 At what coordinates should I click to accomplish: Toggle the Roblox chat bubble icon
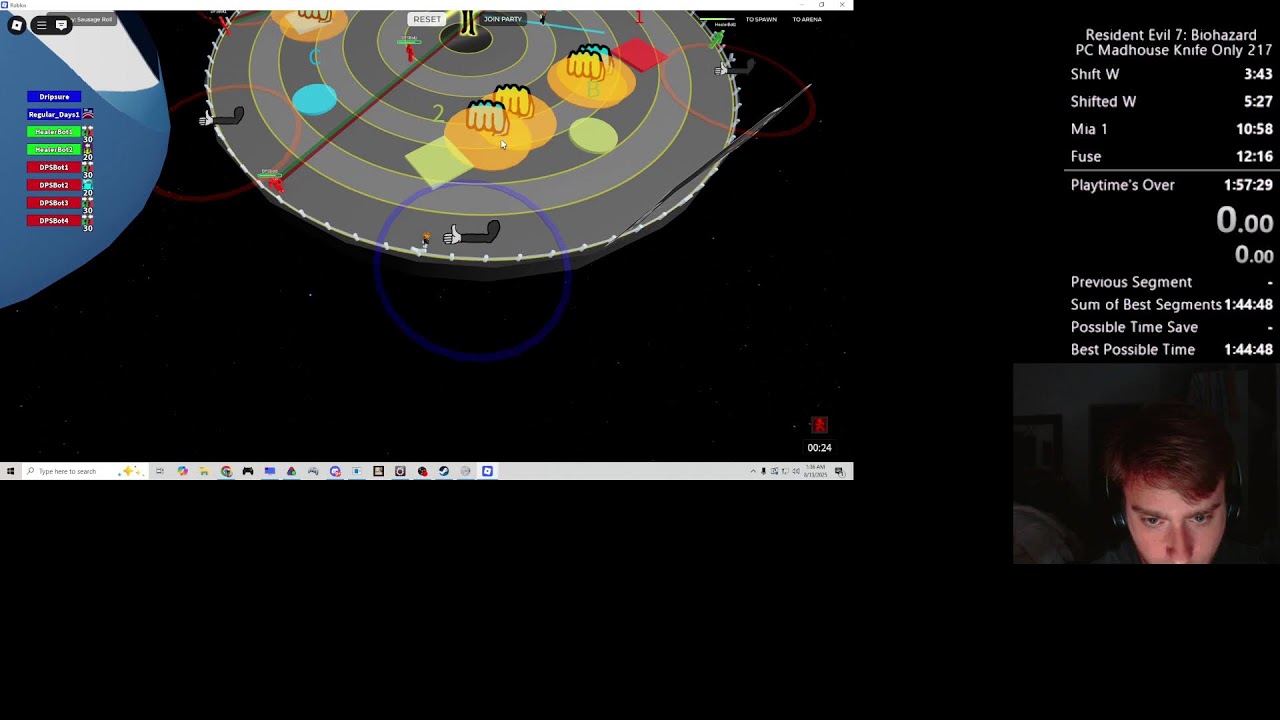click(61, 25)
